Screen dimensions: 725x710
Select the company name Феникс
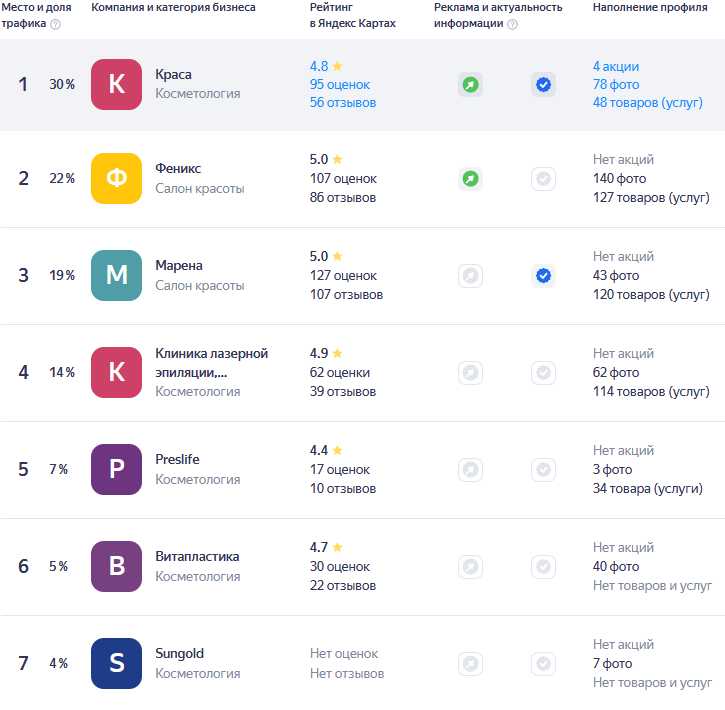click(178, 168)
